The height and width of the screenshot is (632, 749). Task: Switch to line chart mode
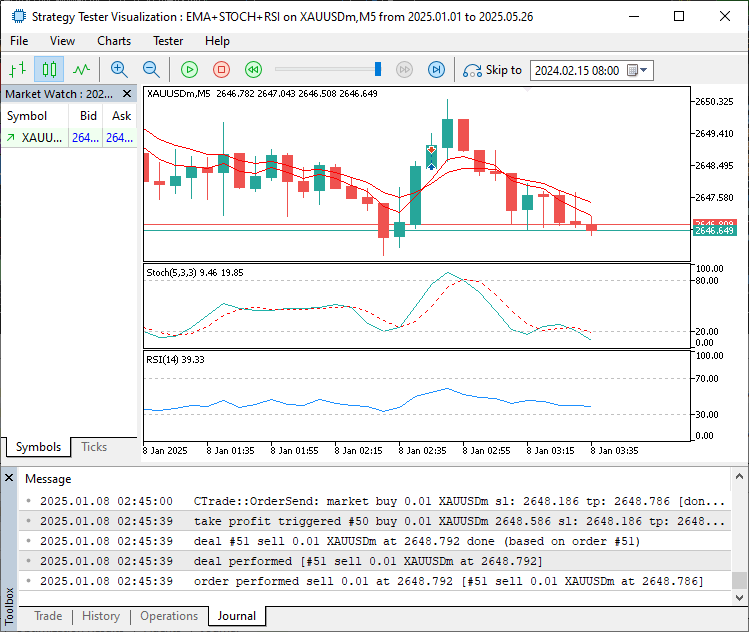pyautogui.click(x=81, y=69)
